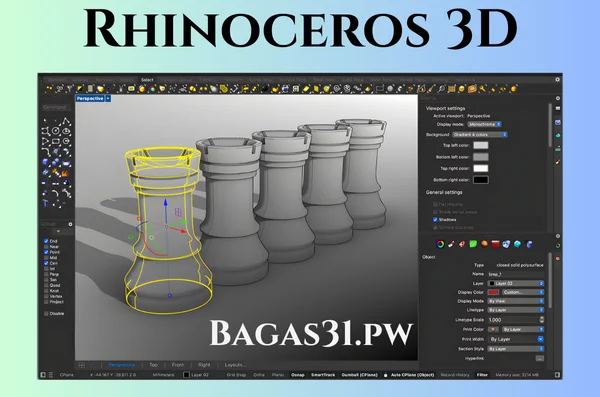Choose the explode tool with orange burst
This screenshot has height=397, width=600.
pyautogui.click(x=66, y=173)
